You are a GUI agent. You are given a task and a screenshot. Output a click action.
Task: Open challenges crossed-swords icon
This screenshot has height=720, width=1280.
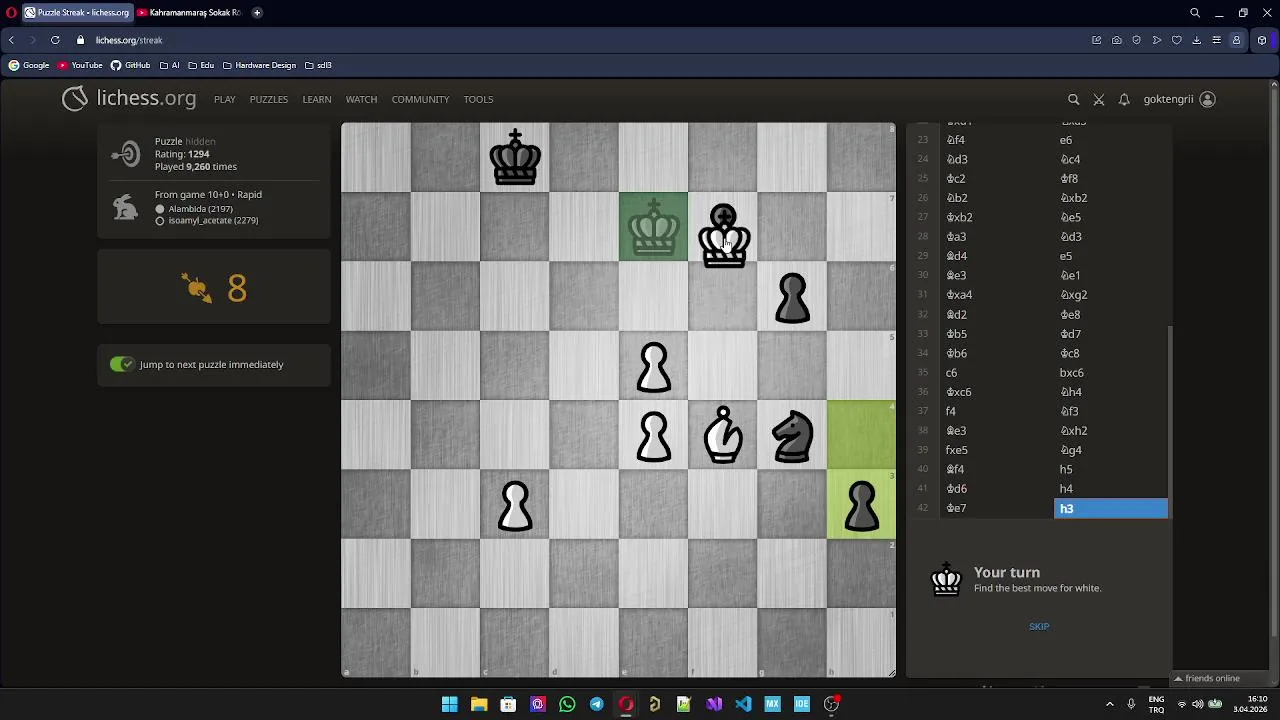1098,99
